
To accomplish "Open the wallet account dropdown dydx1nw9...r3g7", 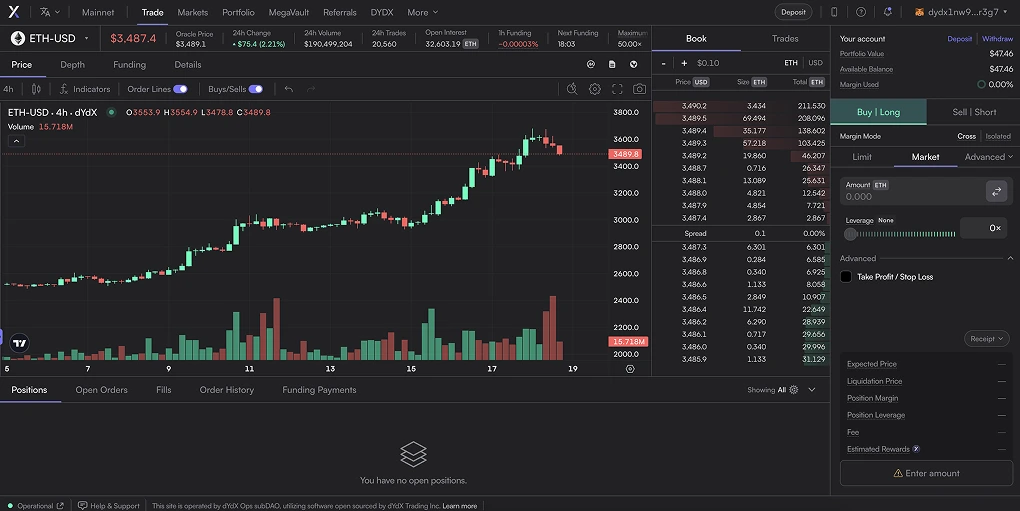I will [961, 12].
